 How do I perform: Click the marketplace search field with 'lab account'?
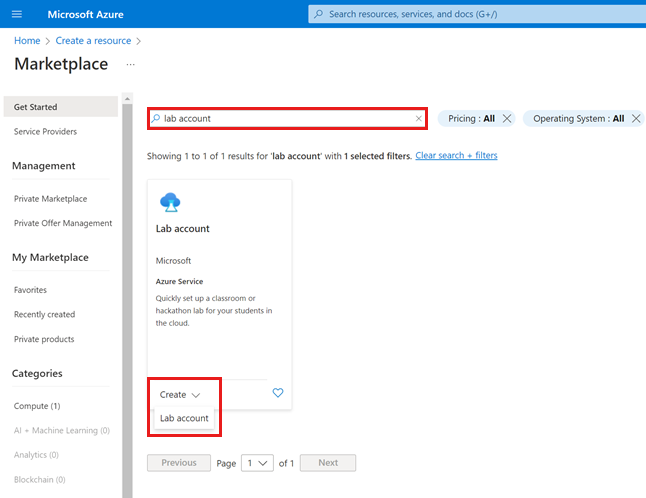(x=287, y=119)
